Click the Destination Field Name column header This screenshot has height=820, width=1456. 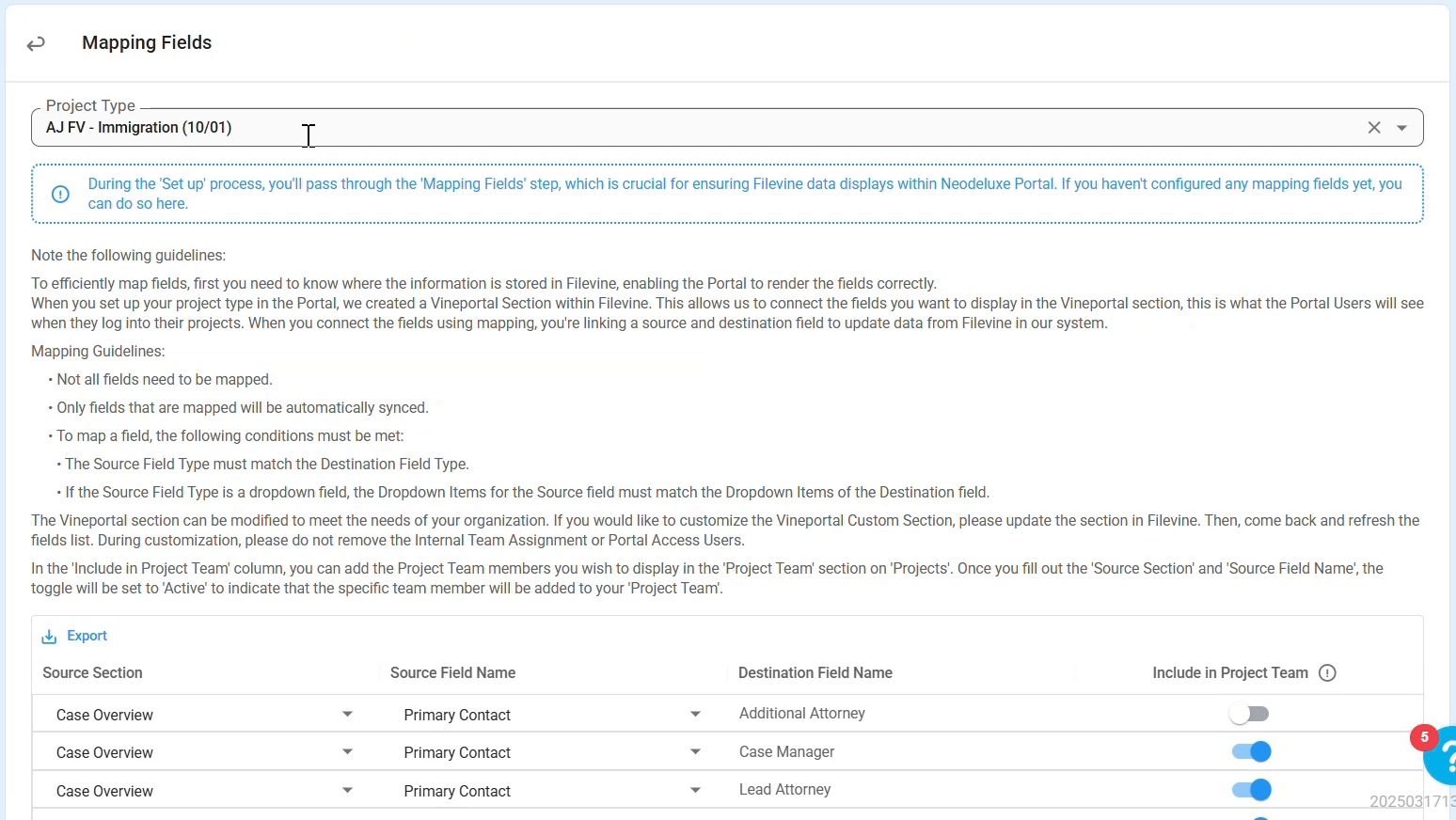(x=815, y=673)
